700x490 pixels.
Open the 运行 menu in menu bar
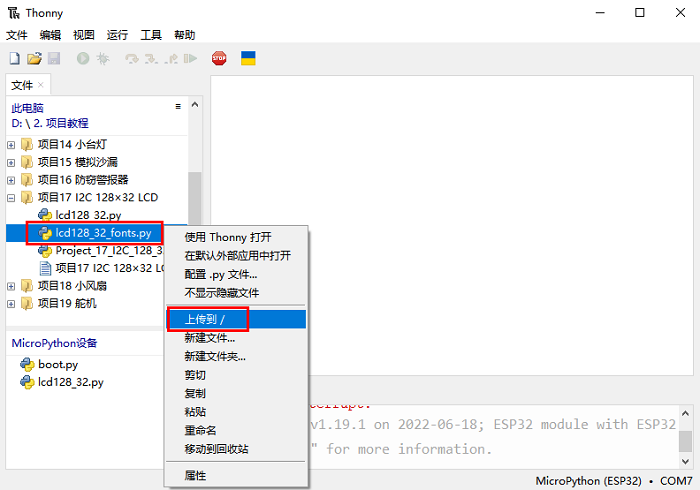(117, 34)
